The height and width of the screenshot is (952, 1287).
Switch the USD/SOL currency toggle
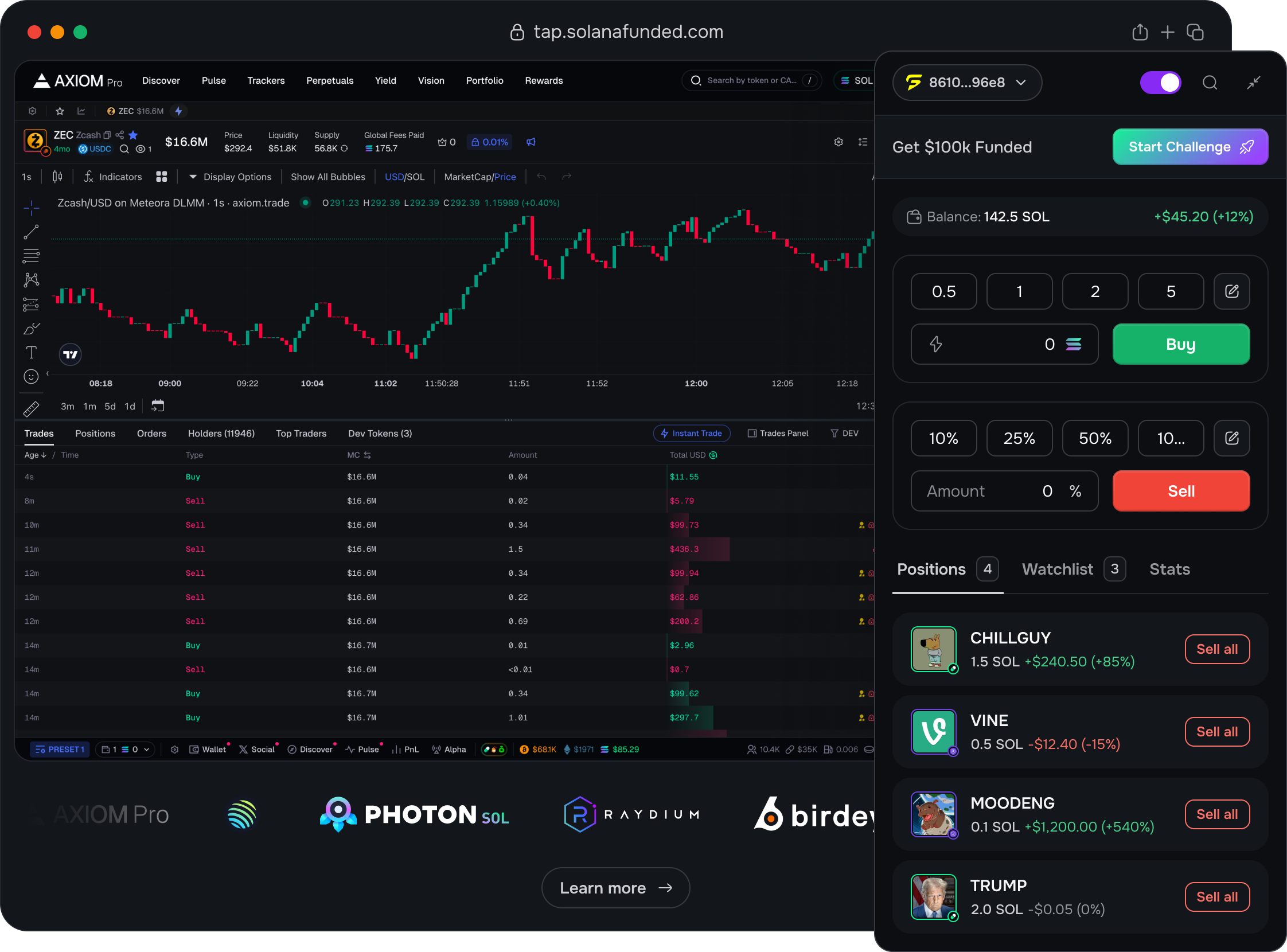coord(404,177)
